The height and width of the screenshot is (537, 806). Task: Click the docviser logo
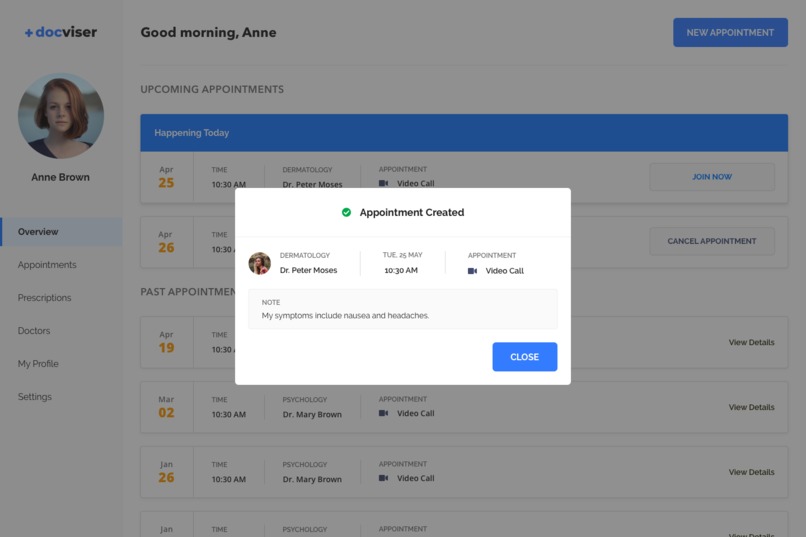[61, 32]
